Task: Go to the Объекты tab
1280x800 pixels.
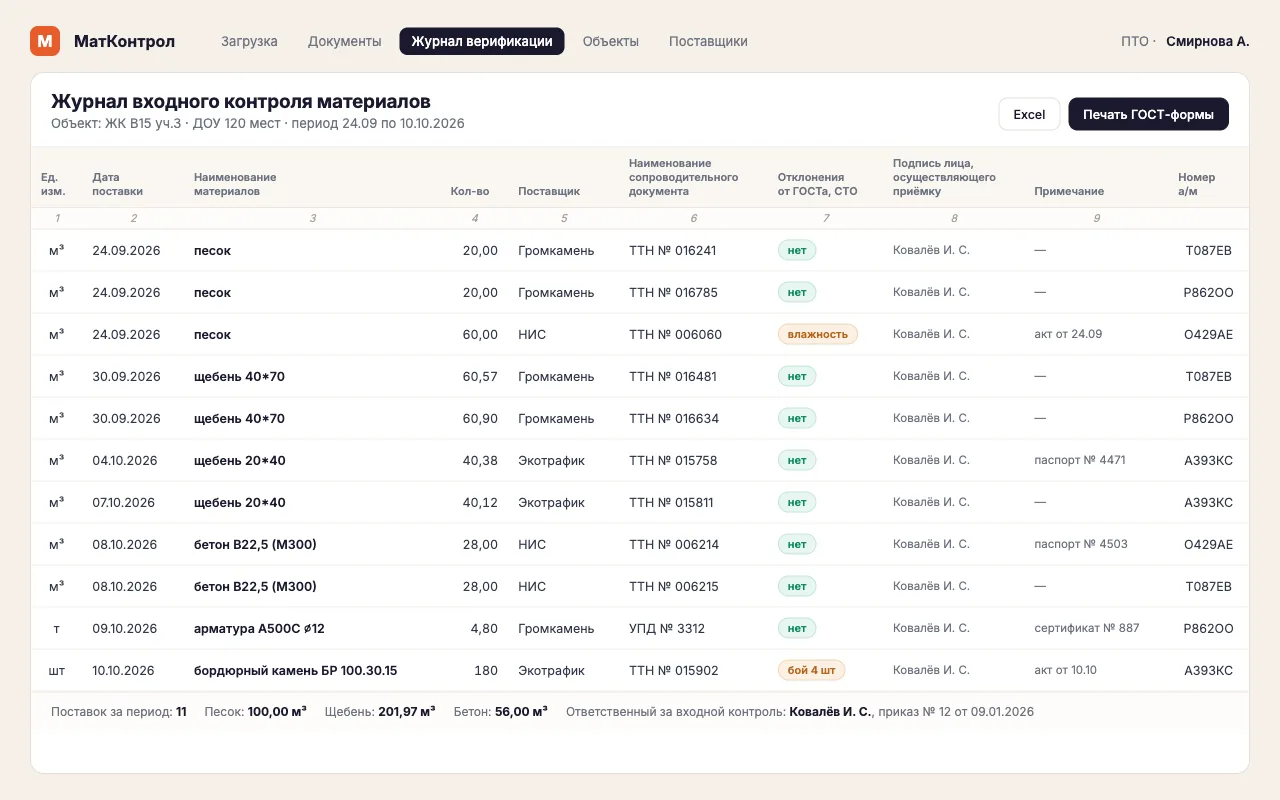Action: (610, 41)
